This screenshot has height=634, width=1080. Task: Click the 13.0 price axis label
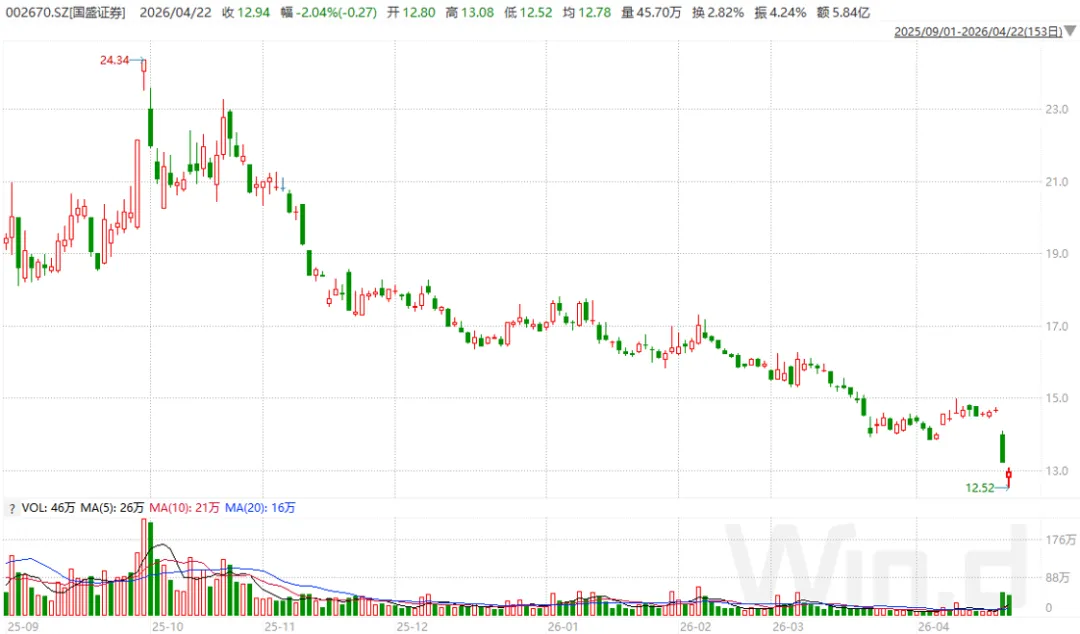click(x=1057, y=471)
